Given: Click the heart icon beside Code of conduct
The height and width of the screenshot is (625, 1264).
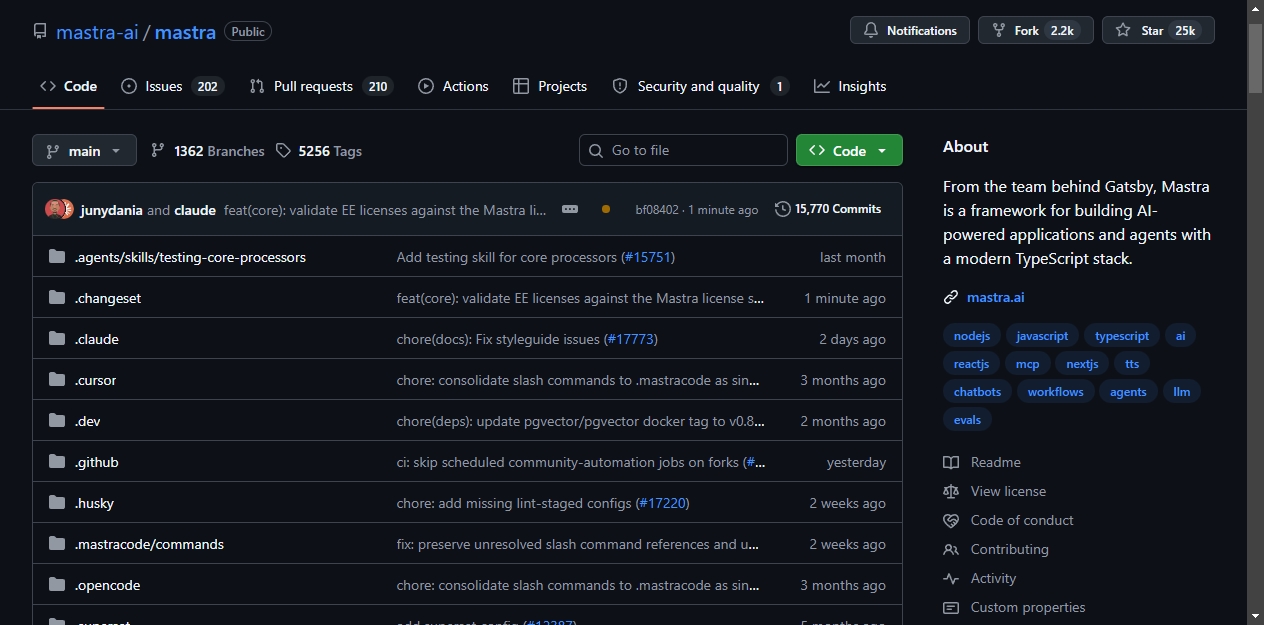Looking at the screenshot, I should point(951,520).
